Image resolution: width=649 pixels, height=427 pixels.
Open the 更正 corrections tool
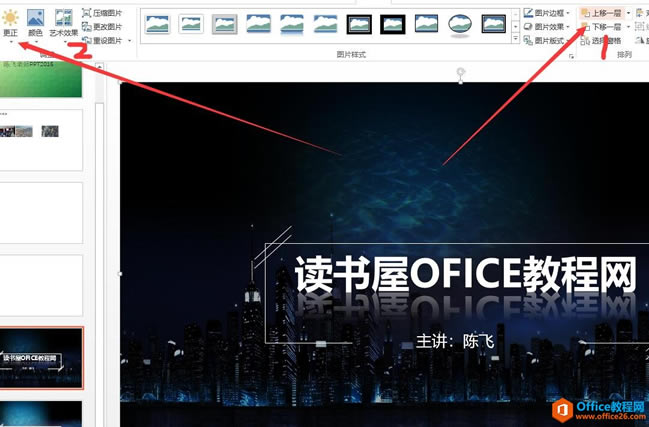(x=10, y=24)
